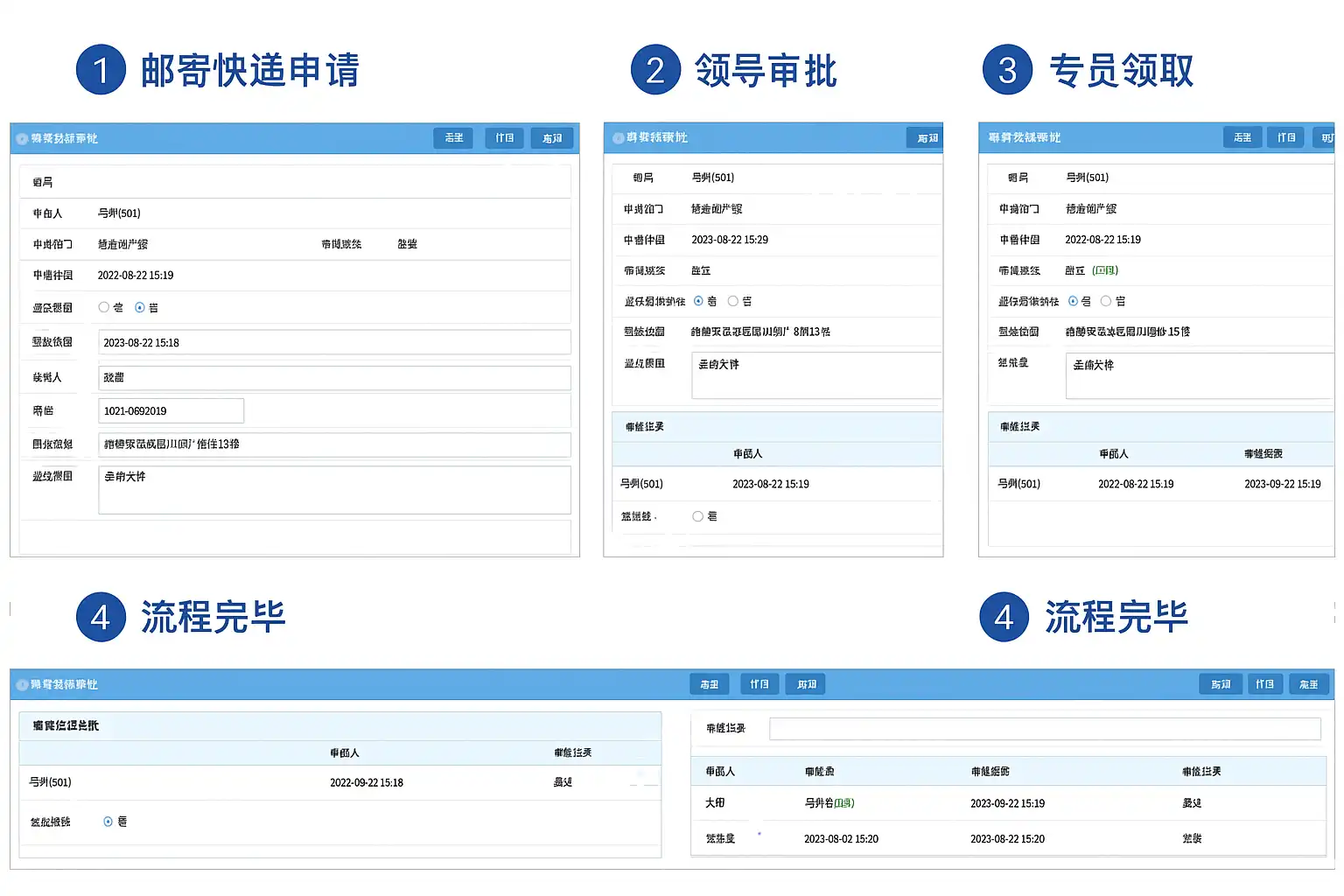Click the round icon in the step 1 form title bar
1344x896 pixels.
click(22, 139)
